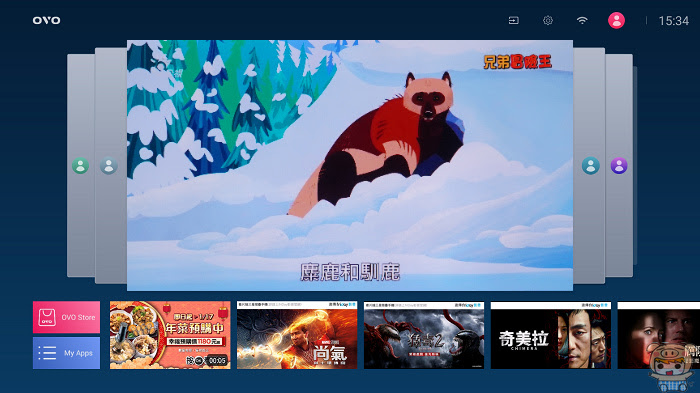Screen dimensions: 700x393
Task: Open the settings gear icon
Action: tap(548, 21)
